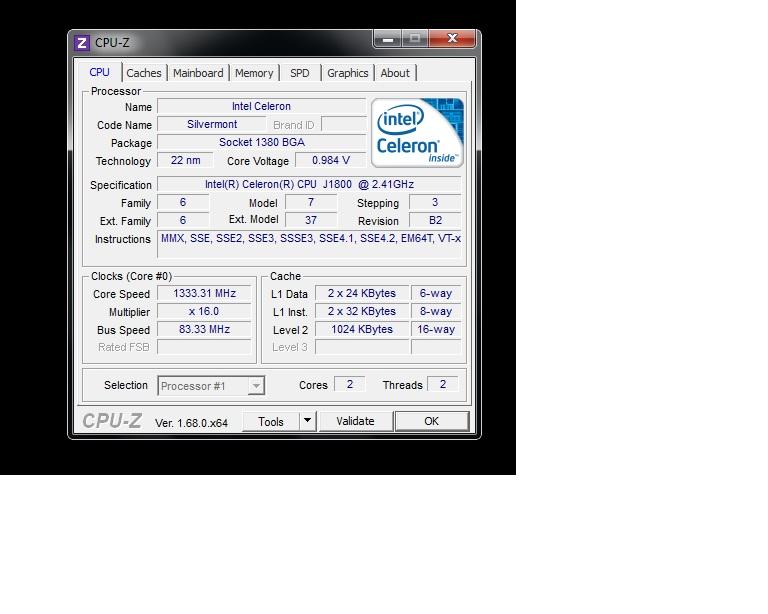Click the Stepping value 3
Screen dimensions: 768x614
pos(435,202)
